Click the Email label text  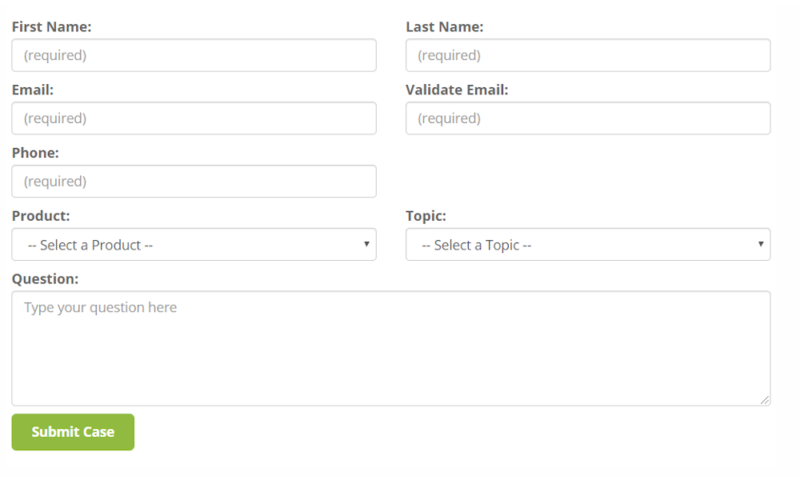(33, 90)
